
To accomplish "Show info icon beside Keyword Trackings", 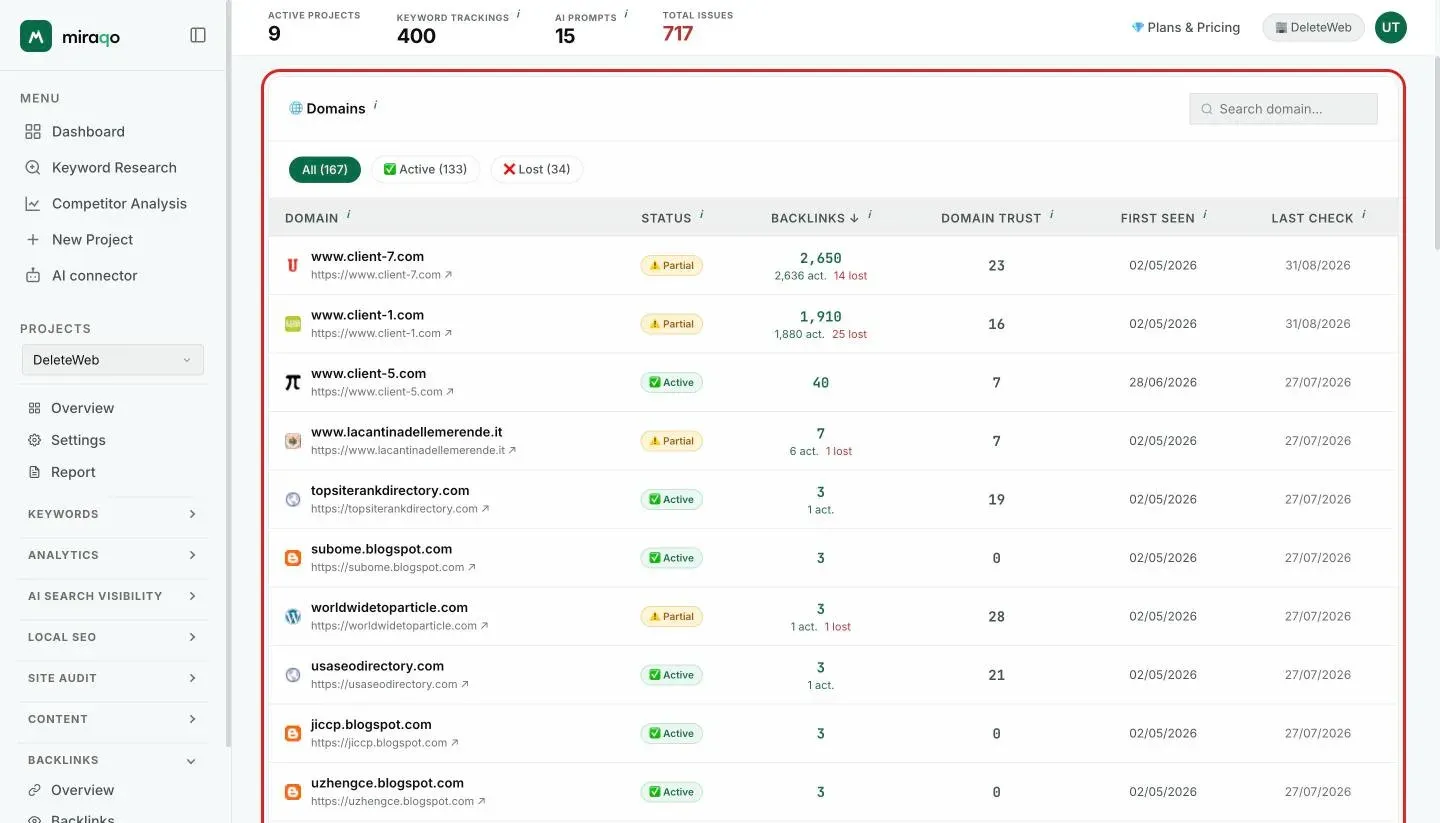I will [x=518, y=14].
